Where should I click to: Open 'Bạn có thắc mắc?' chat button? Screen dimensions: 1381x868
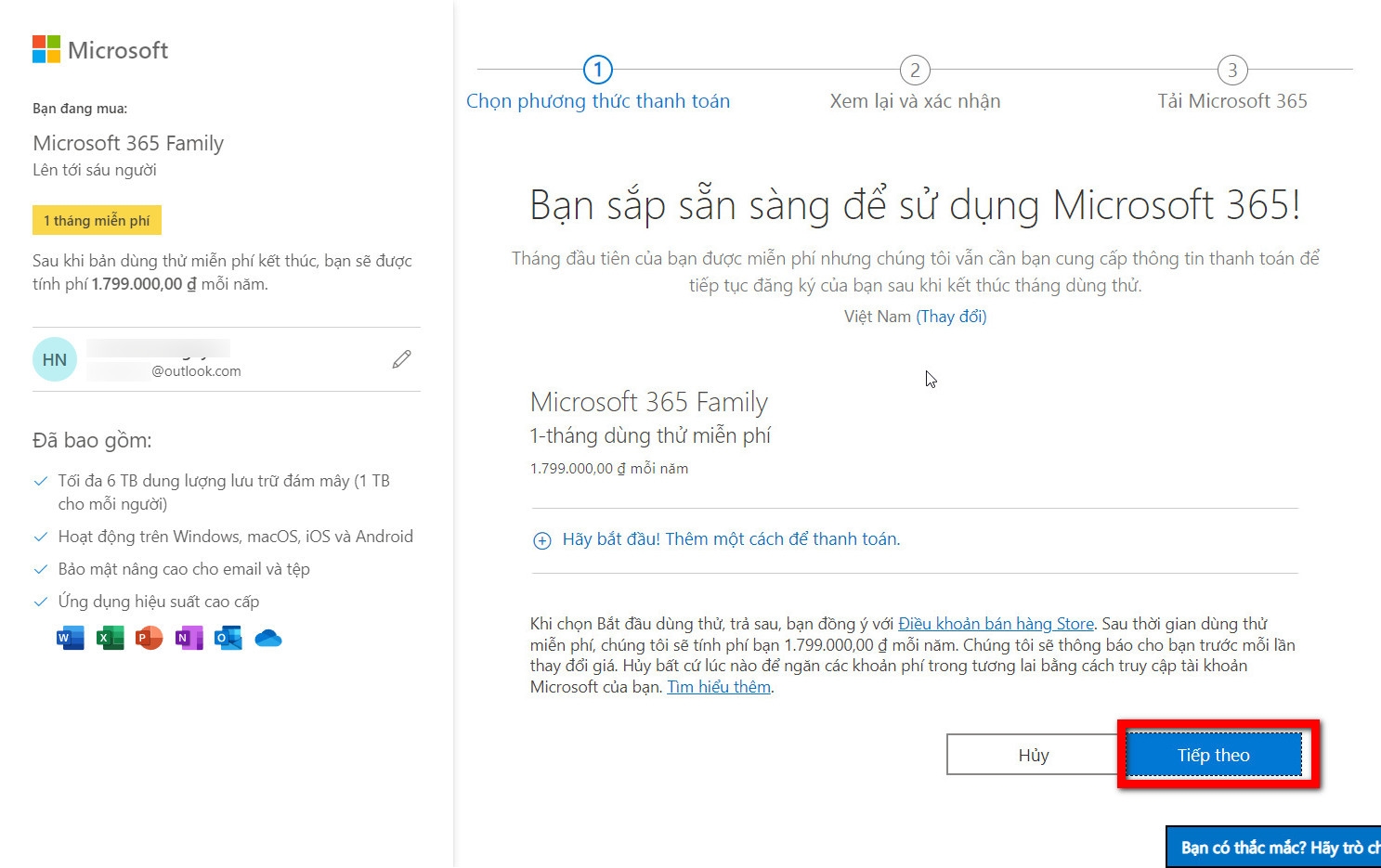coord(1273,847)
